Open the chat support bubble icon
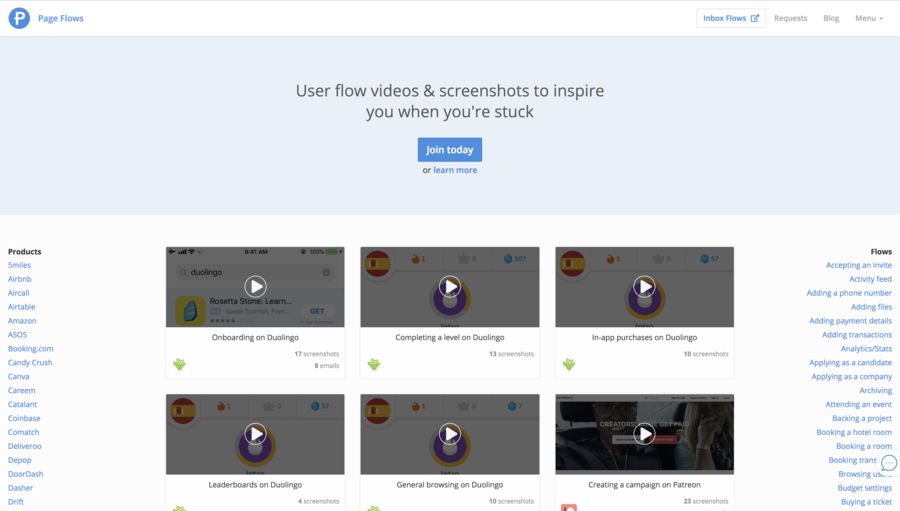900x511 pixels. pyautogui.click(x=889, y=463)
